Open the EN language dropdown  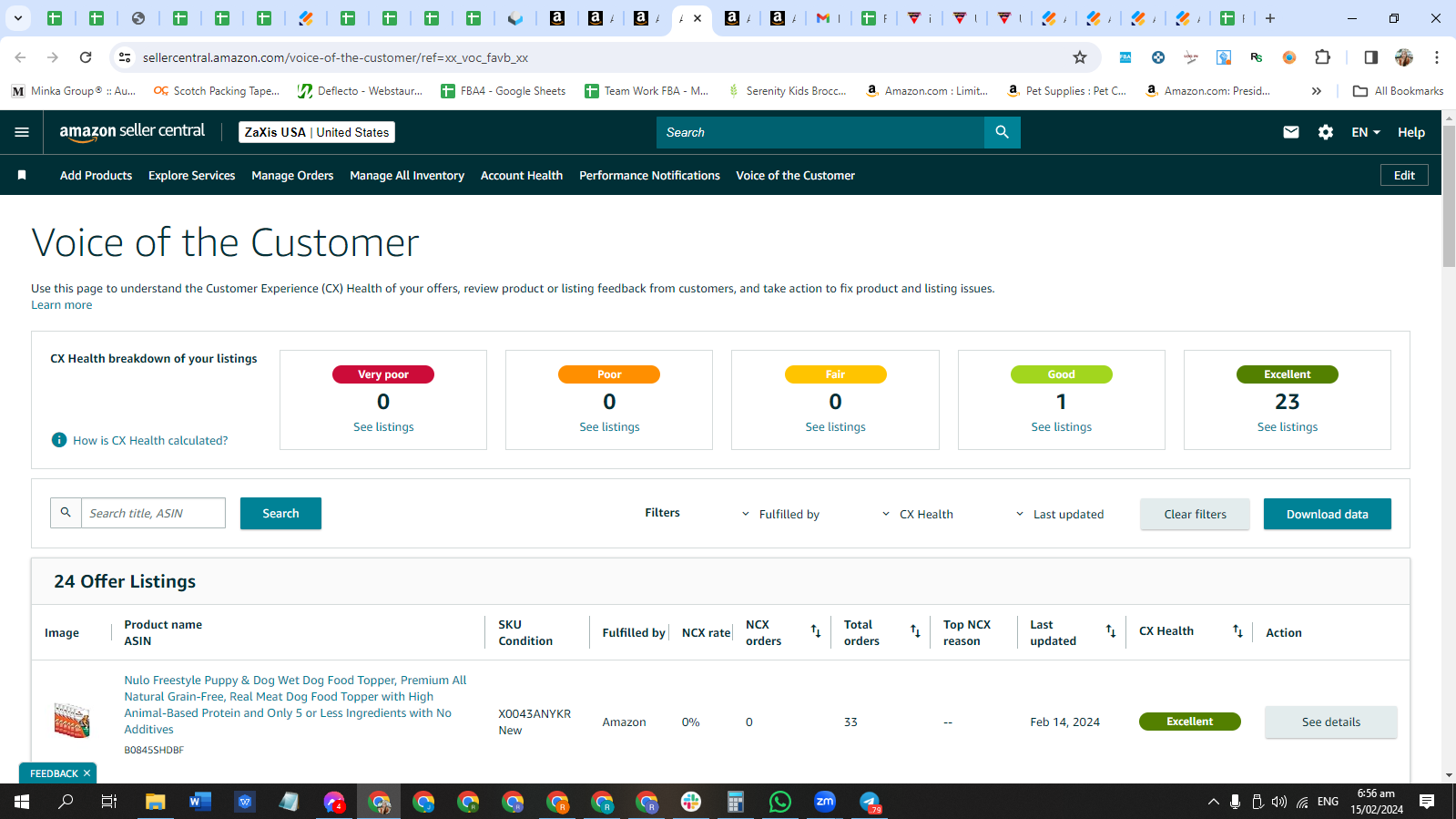(x=1366, y=132)
